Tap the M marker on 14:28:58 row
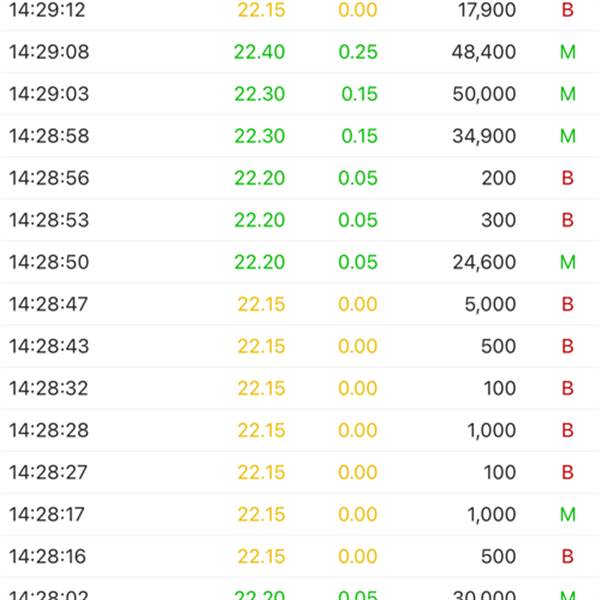 (568, 136)
